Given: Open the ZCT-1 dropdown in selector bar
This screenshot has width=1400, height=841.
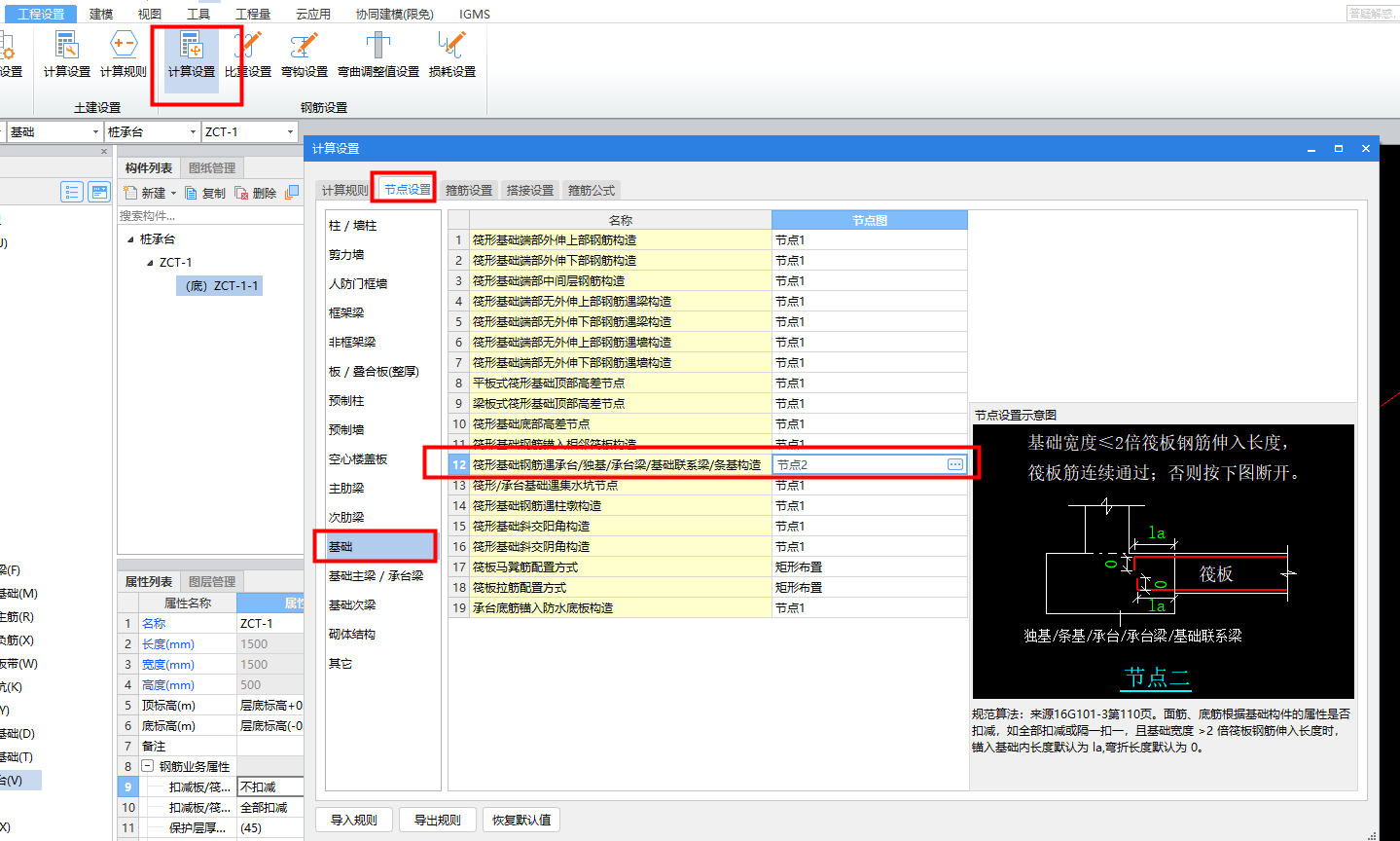Looking at the screenshot, I should tap(290, 131).
